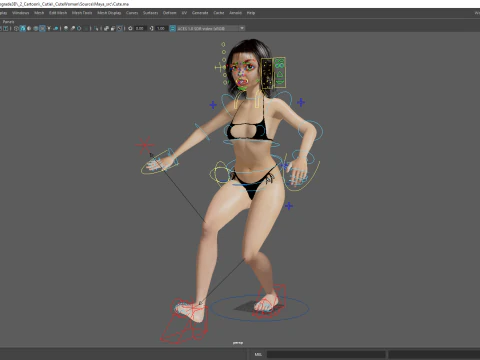The width and height of the screenshot is (480, 360).
Task: Click the Gamma reset icon
Action: pyautogui.click(x=151, y=28)
